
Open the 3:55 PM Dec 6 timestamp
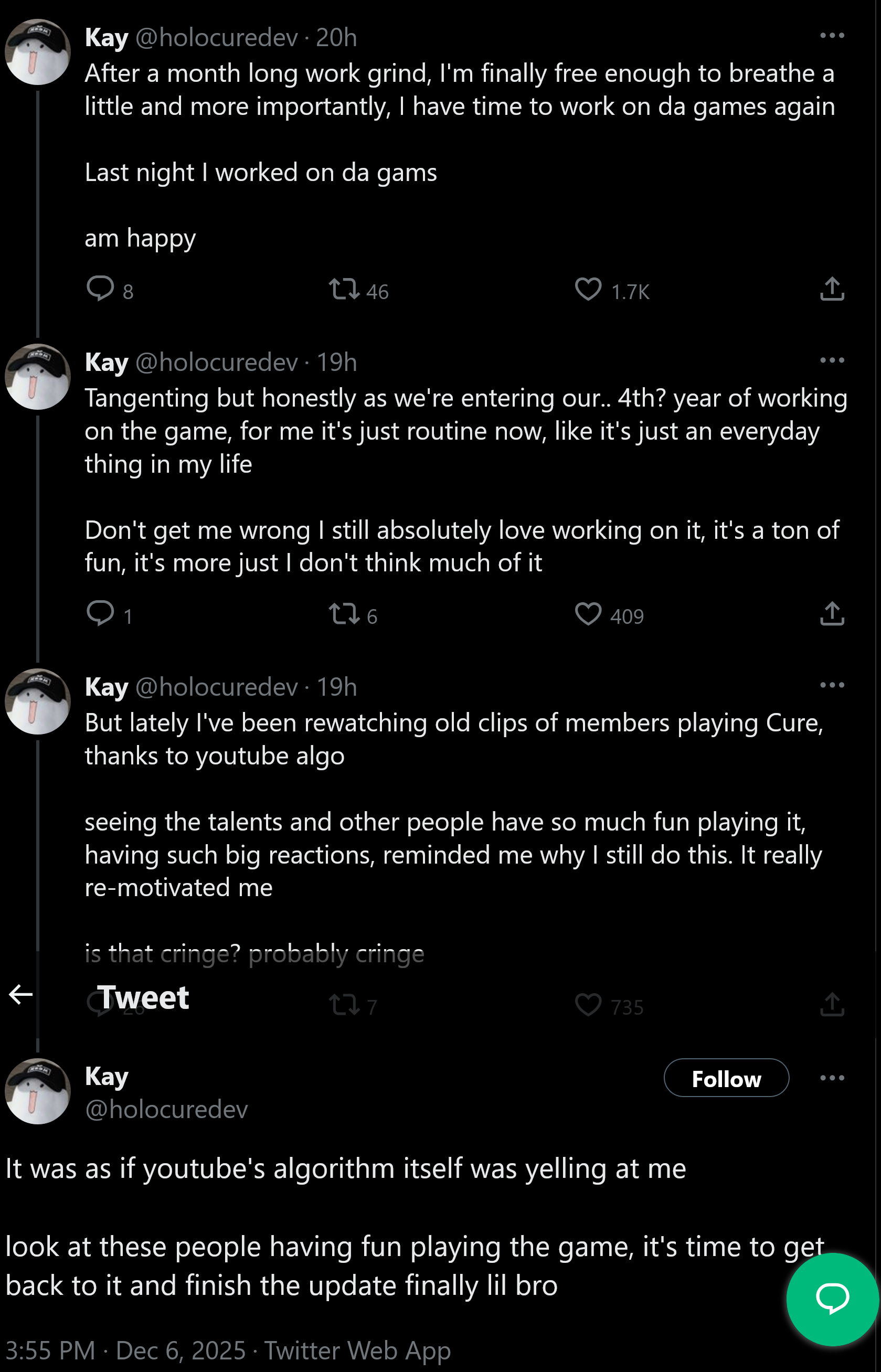click(x=126, y=1352)
